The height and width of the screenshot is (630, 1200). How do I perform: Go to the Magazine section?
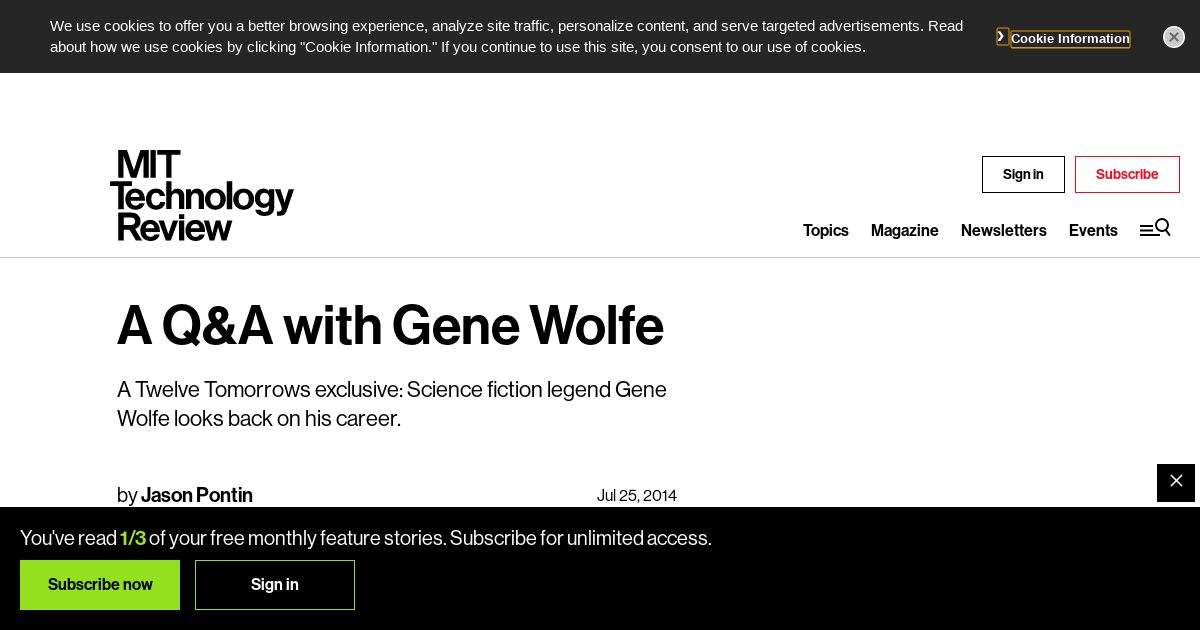click(904, 231)
